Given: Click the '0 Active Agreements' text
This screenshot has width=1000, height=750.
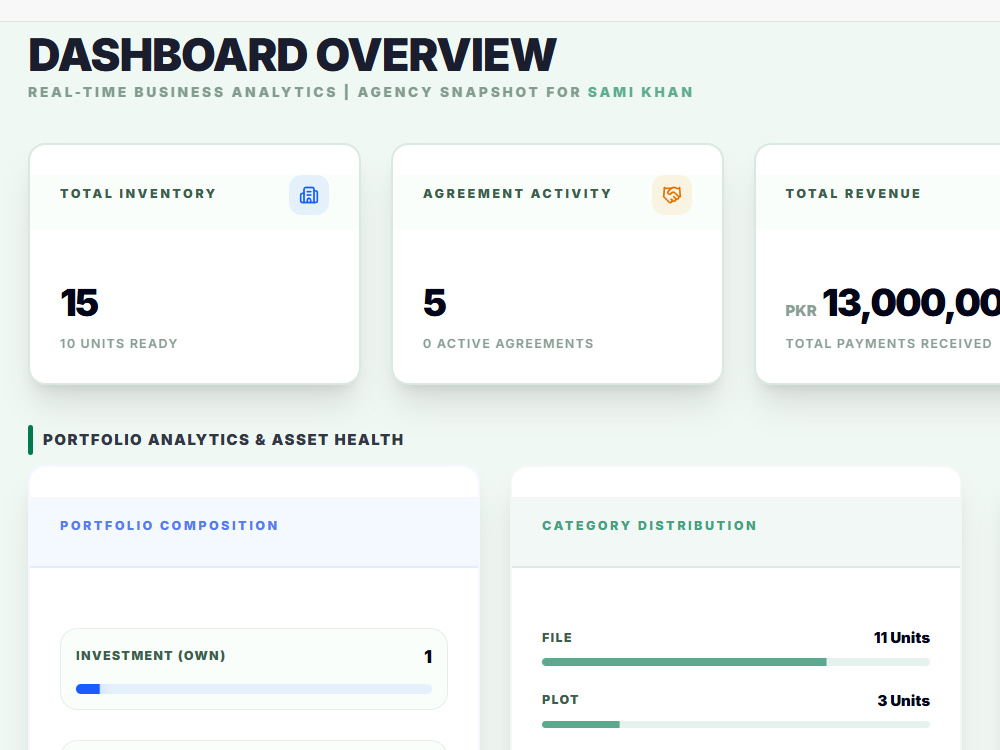Looking at the screenshot, I should point(508,343).
